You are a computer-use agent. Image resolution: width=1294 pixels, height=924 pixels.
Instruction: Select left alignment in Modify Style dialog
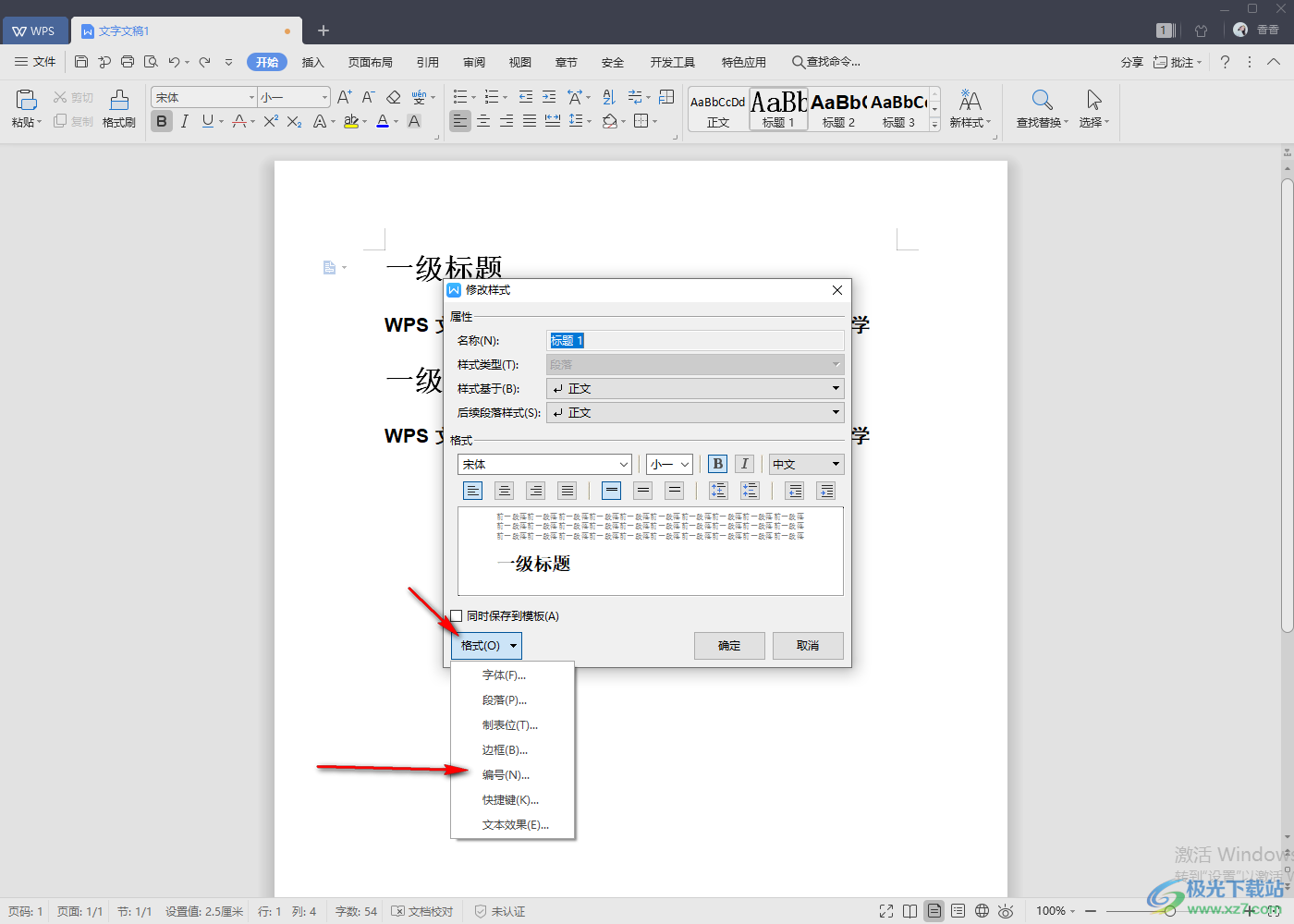(472, 491)
